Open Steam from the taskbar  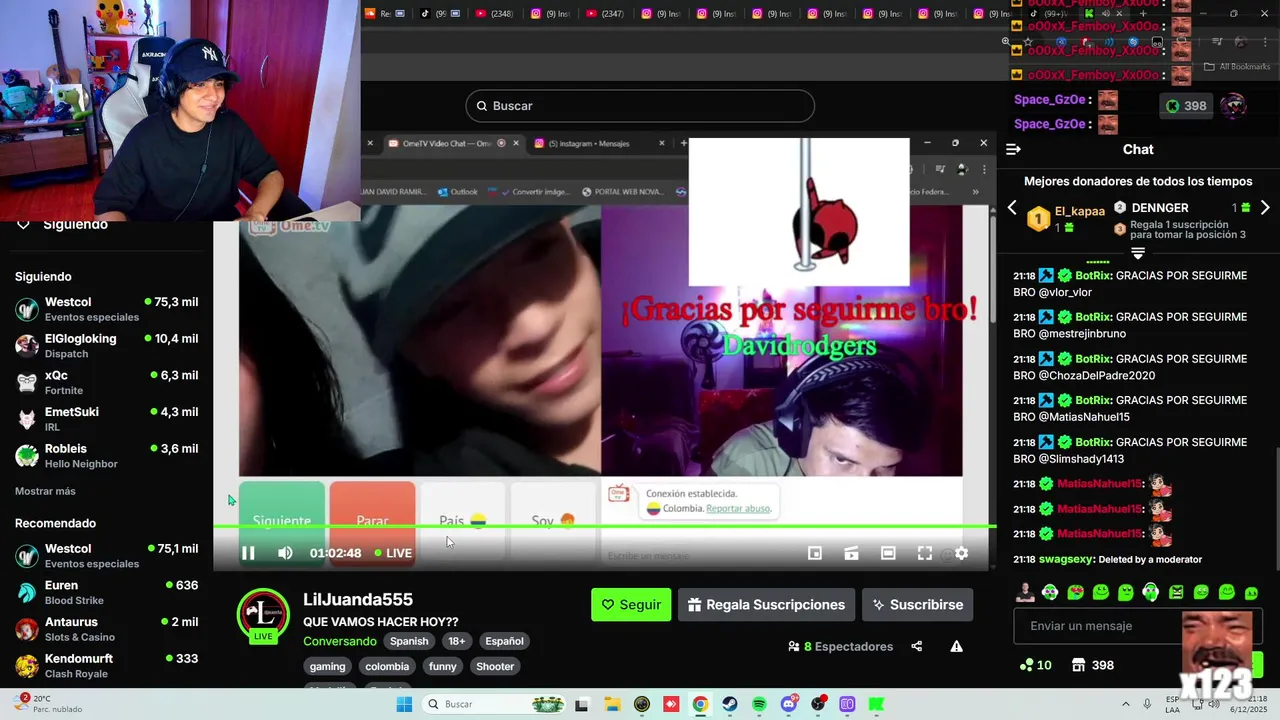point(730,704)
